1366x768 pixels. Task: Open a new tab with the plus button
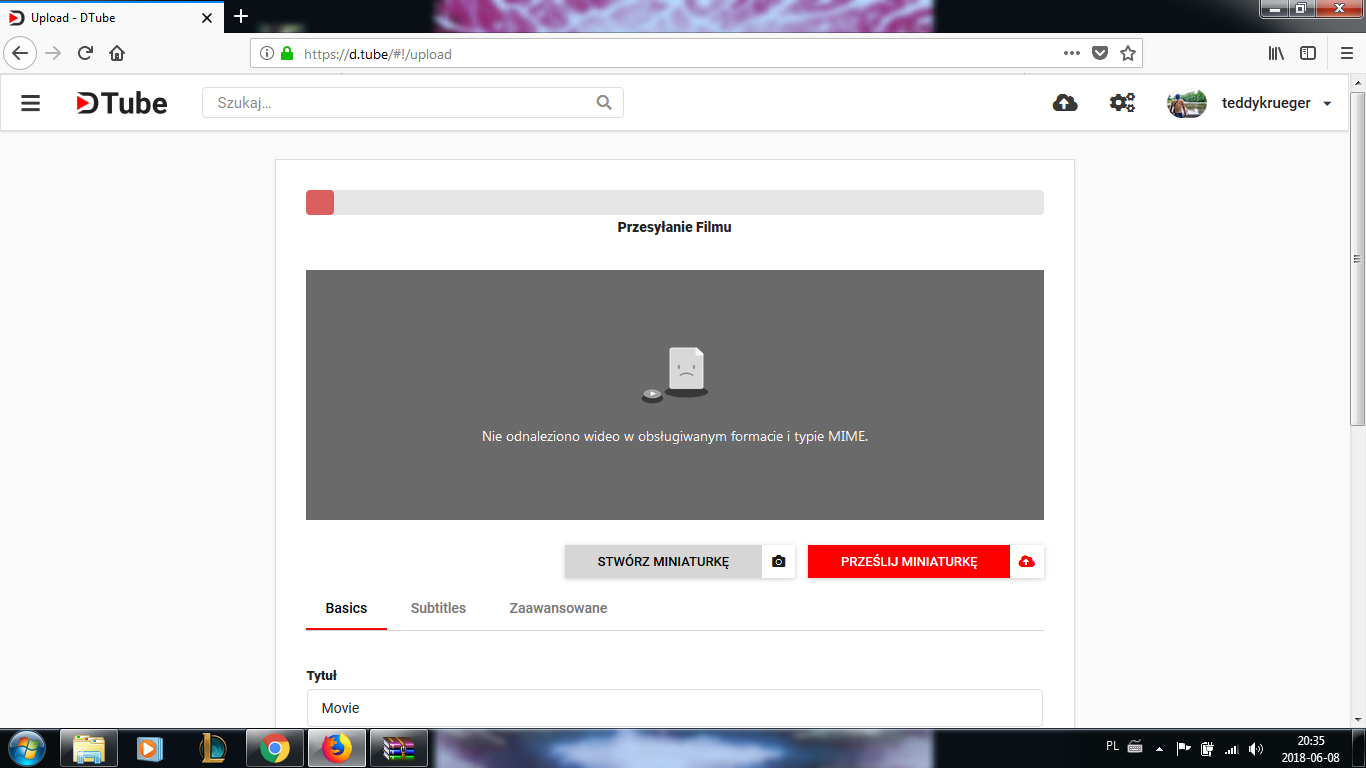[x=241, y=17]
